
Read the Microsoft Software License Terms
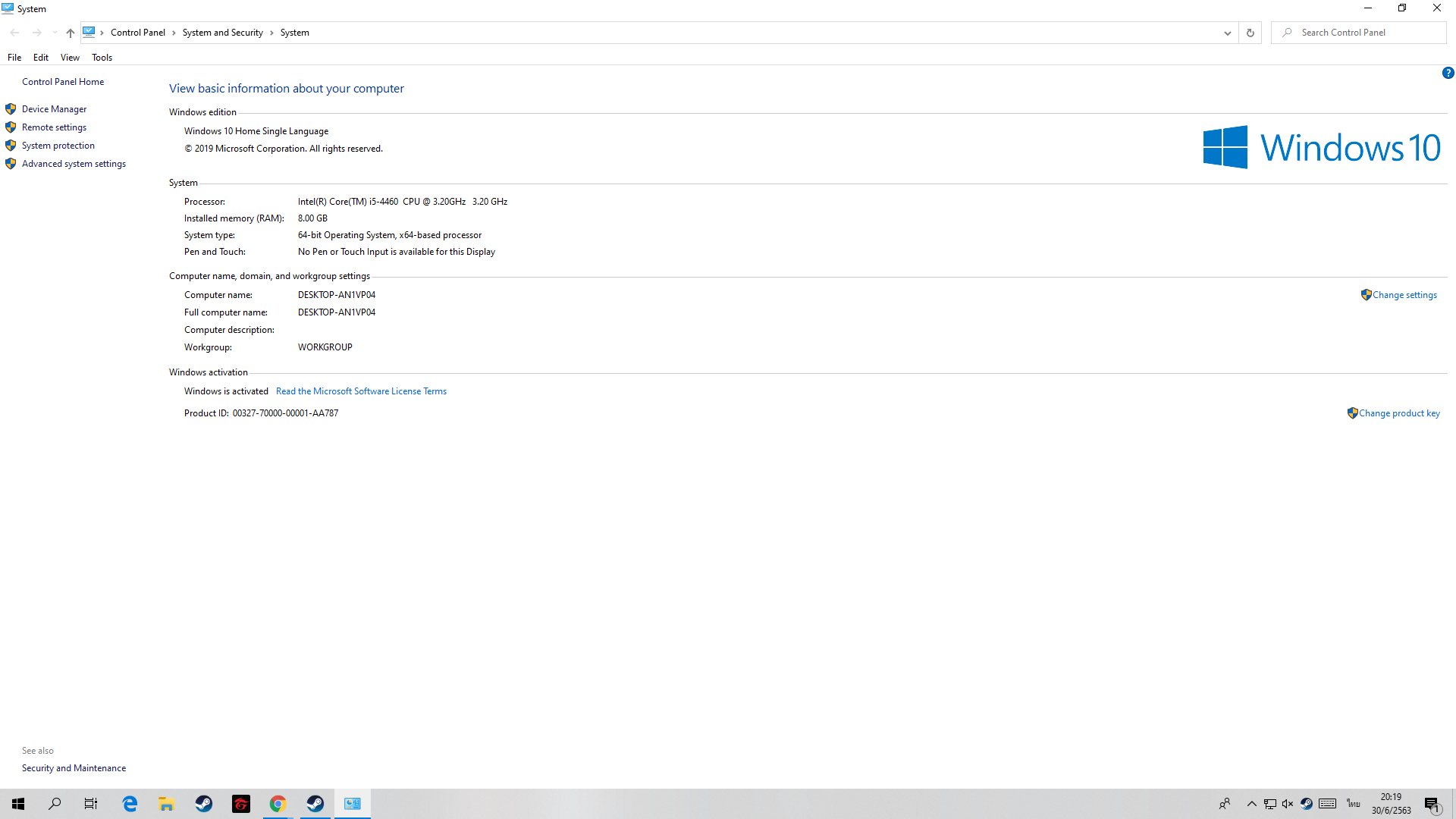pyautogui.click(x=361, y=391)
